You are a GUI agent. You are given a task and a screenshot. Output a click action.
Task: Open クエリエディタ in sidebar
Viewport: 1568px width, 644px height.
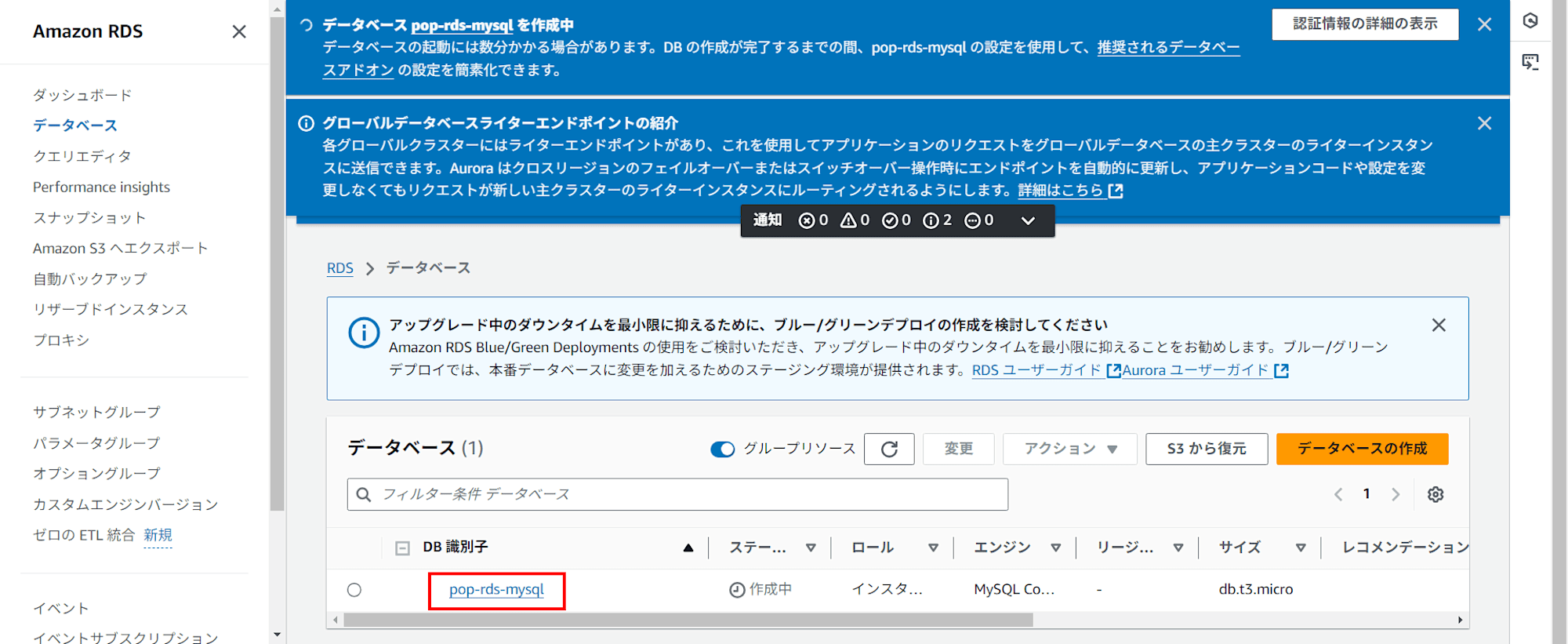pyautogui.click(x=82, y=156)
